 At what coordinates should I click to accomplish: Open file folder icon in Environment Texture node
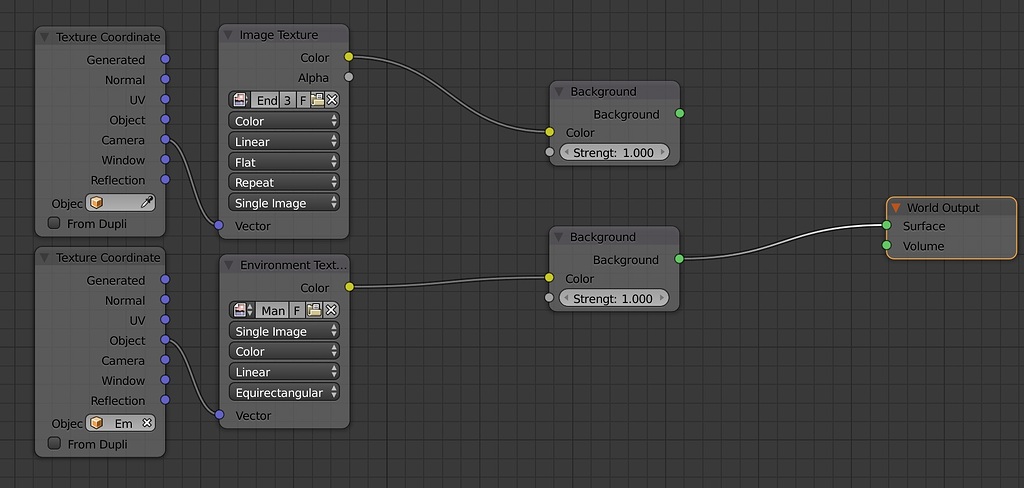pos(314,310)
